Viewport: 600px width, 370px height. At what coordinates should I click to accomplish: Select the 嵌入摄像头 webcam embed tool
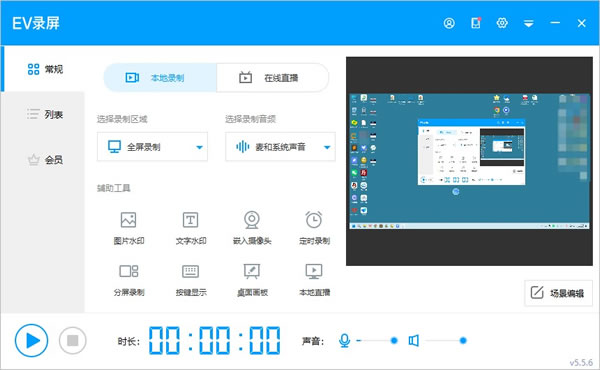(252, 228)
